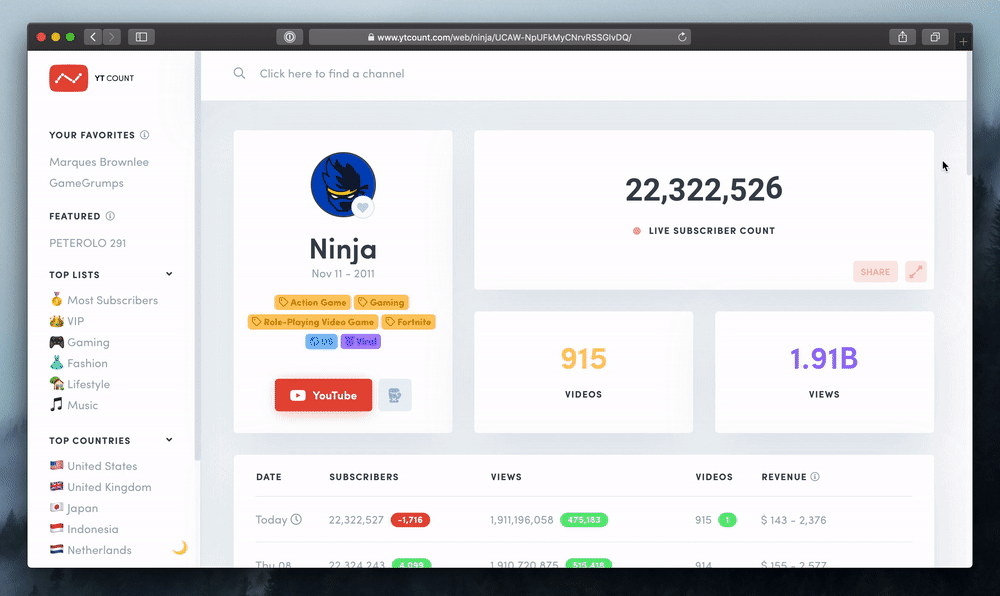The width and height of the screenshot is (1000, 596).
Task: Click the yellow Gaming tag
Action: click(381, 302)
